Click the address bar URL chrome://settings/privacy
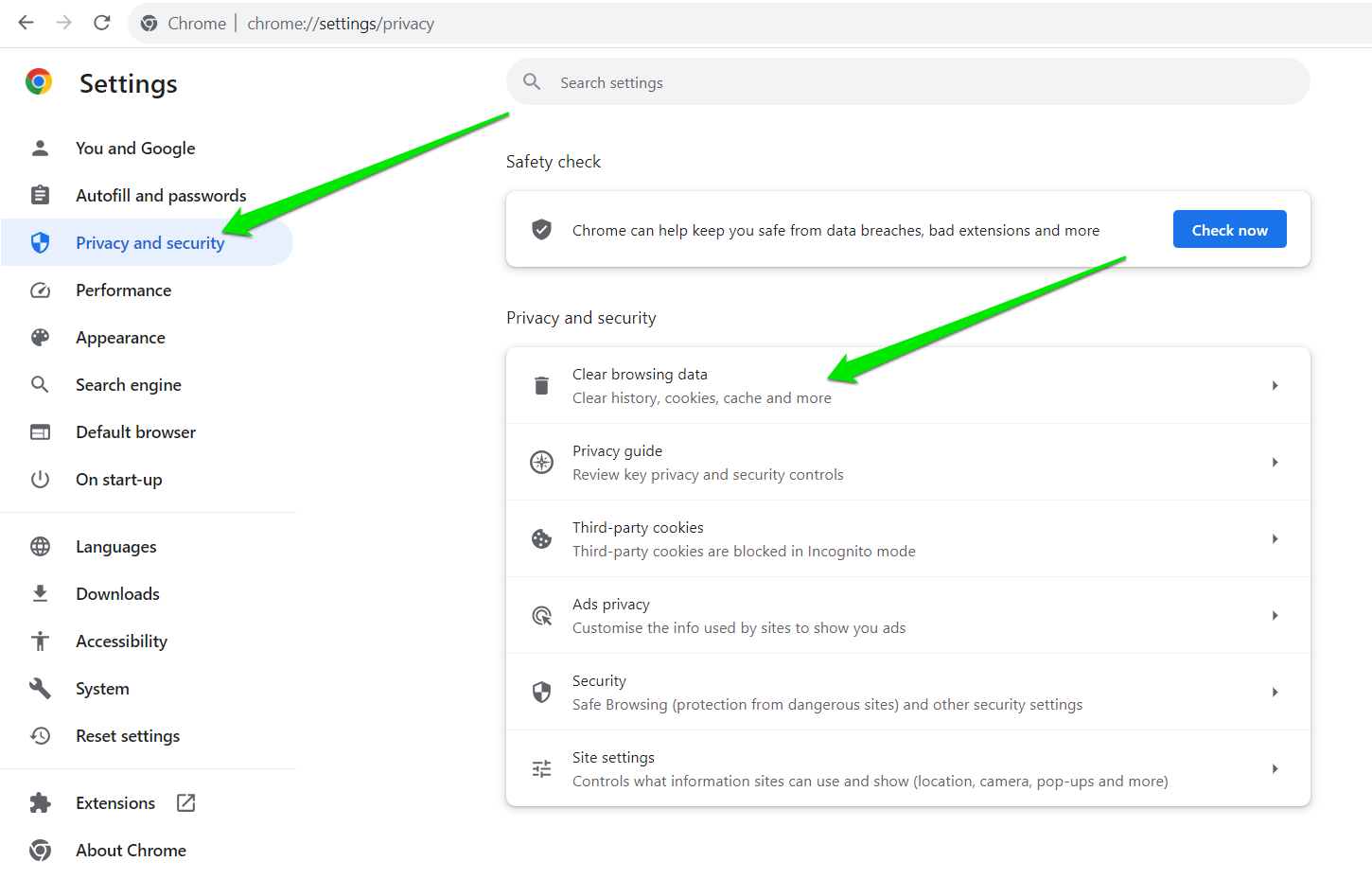 pos(341,24)
